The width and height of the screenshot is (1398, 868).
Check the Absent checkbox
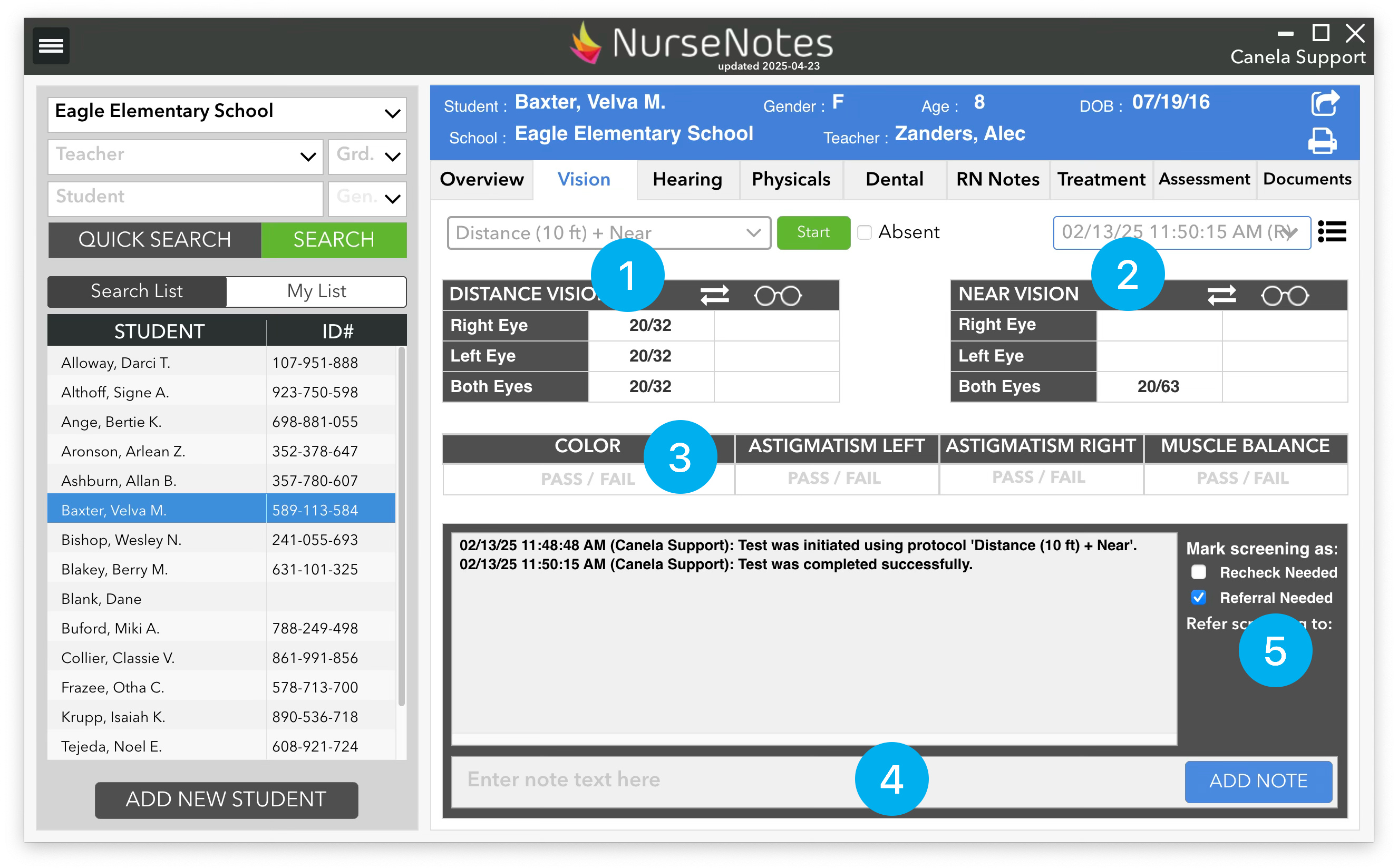[x=865, y=232]
